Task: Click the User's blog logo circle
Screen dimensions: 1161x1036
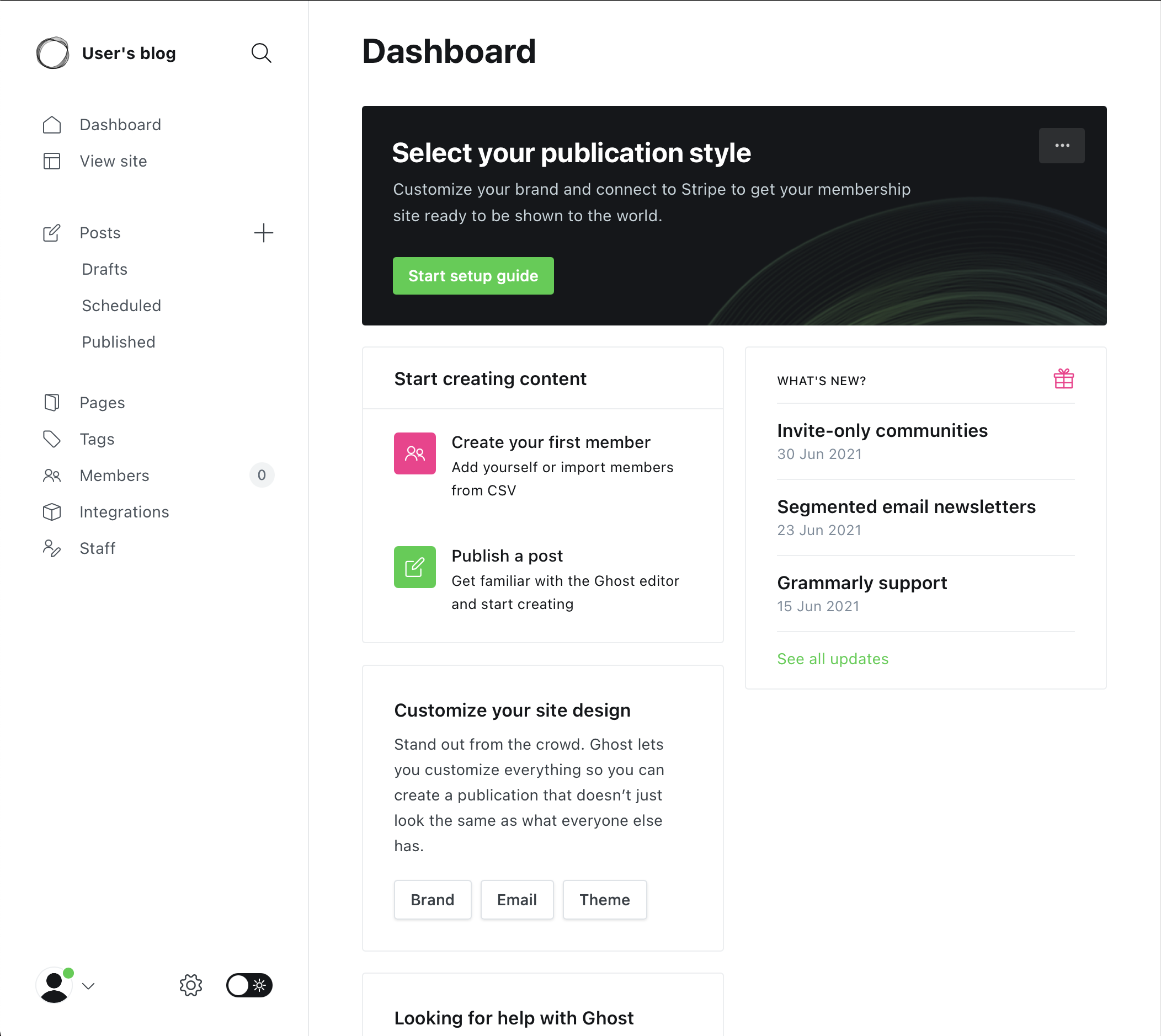Action: 53,53
